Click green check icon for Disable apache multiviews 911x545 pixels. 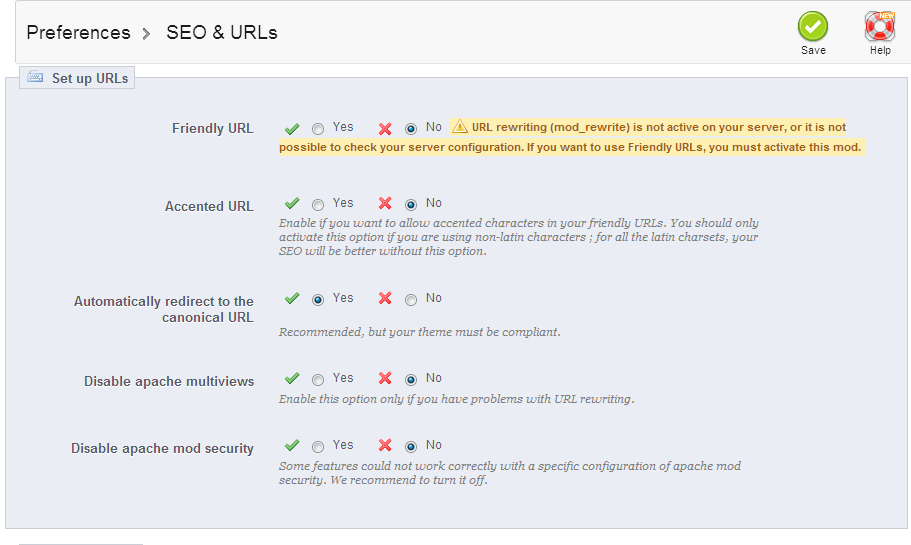[292, 379]
